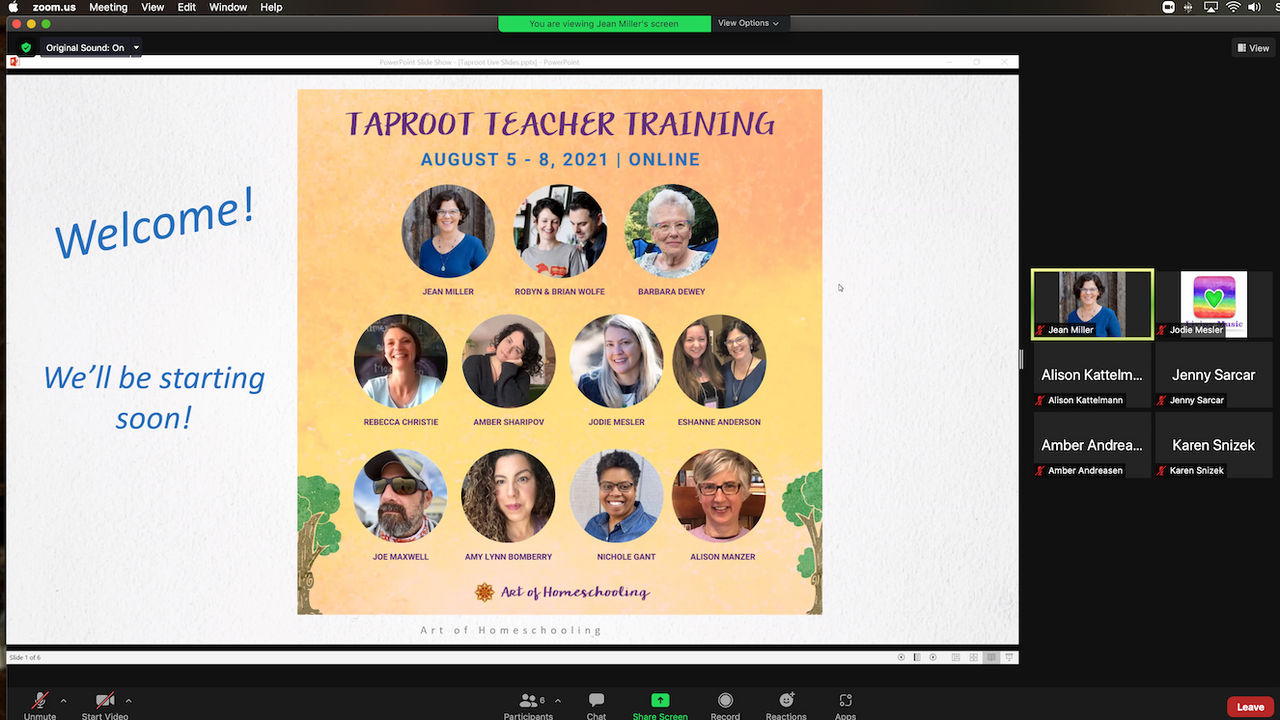This screenshot has height=720, width=1280.
Task: Open the Edit menu
Action: coord(187,7)
